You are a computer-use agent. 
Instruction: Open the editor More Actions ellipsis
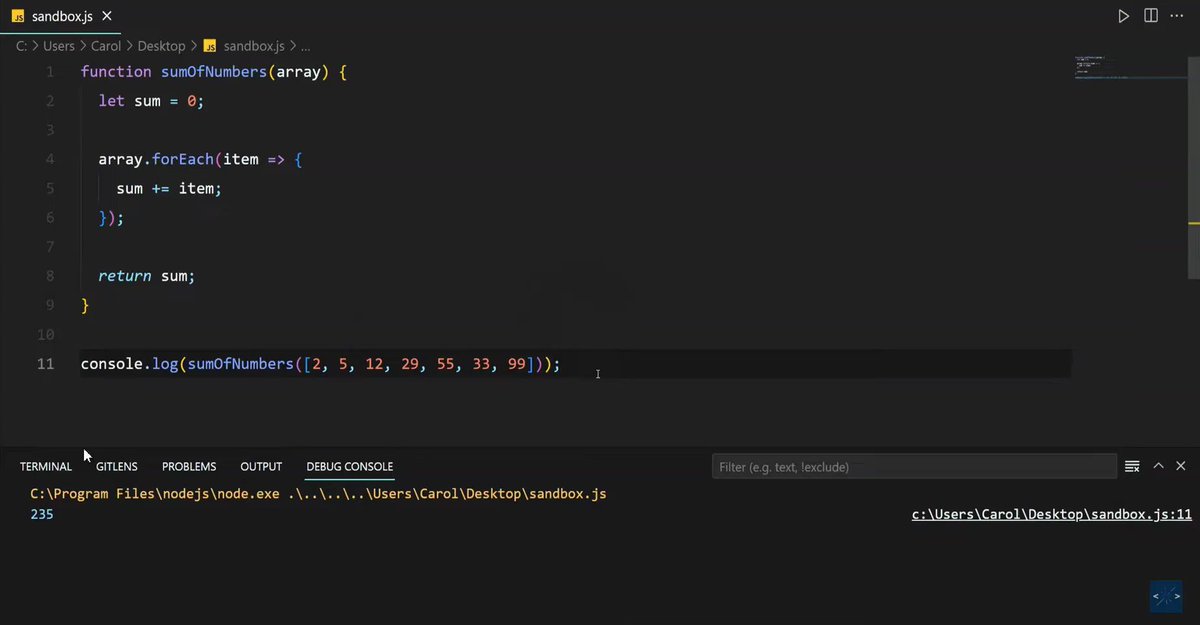pos(1178,16)
